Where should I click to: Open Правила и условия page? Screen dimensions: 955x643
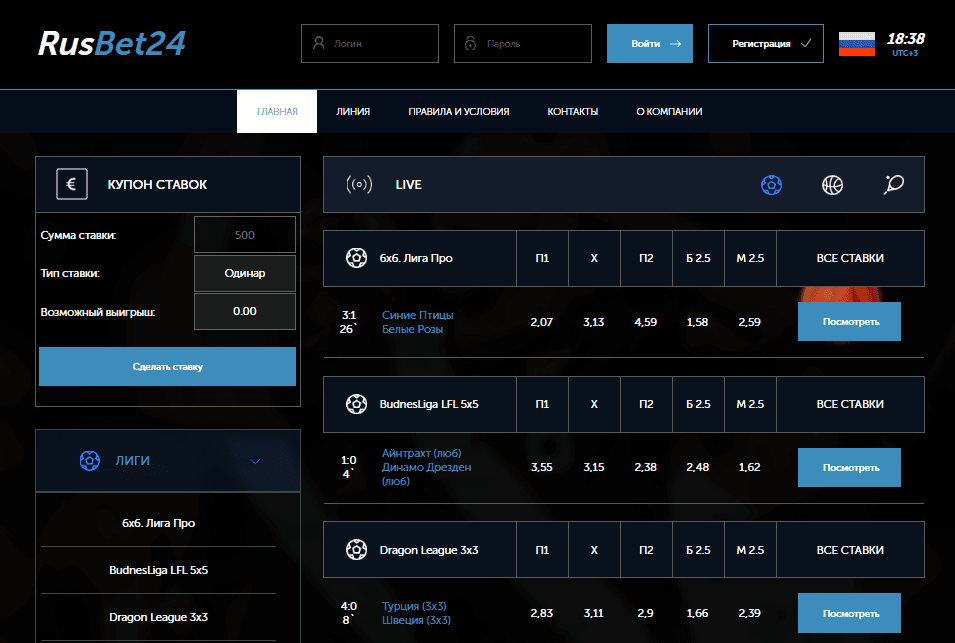pyautogui.click(x=458, y=112)
